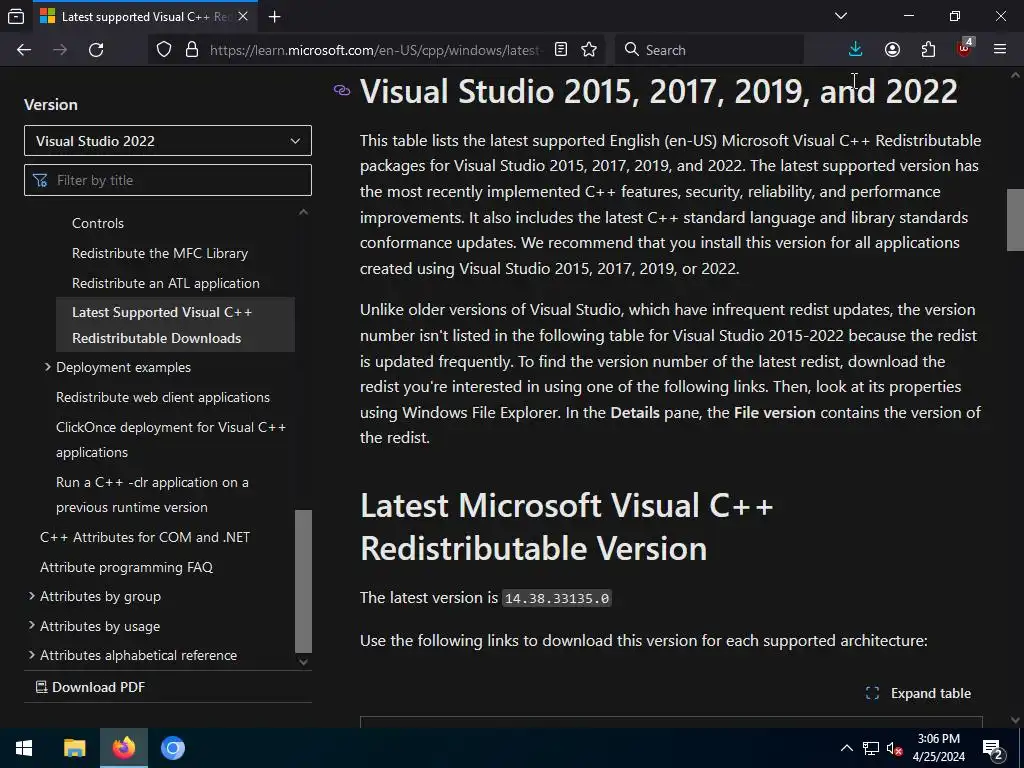Select Latest Supported Visual C++ Redistributable Downloads
The height and width of the screenshot is (768, 1024).
(175, 325)
